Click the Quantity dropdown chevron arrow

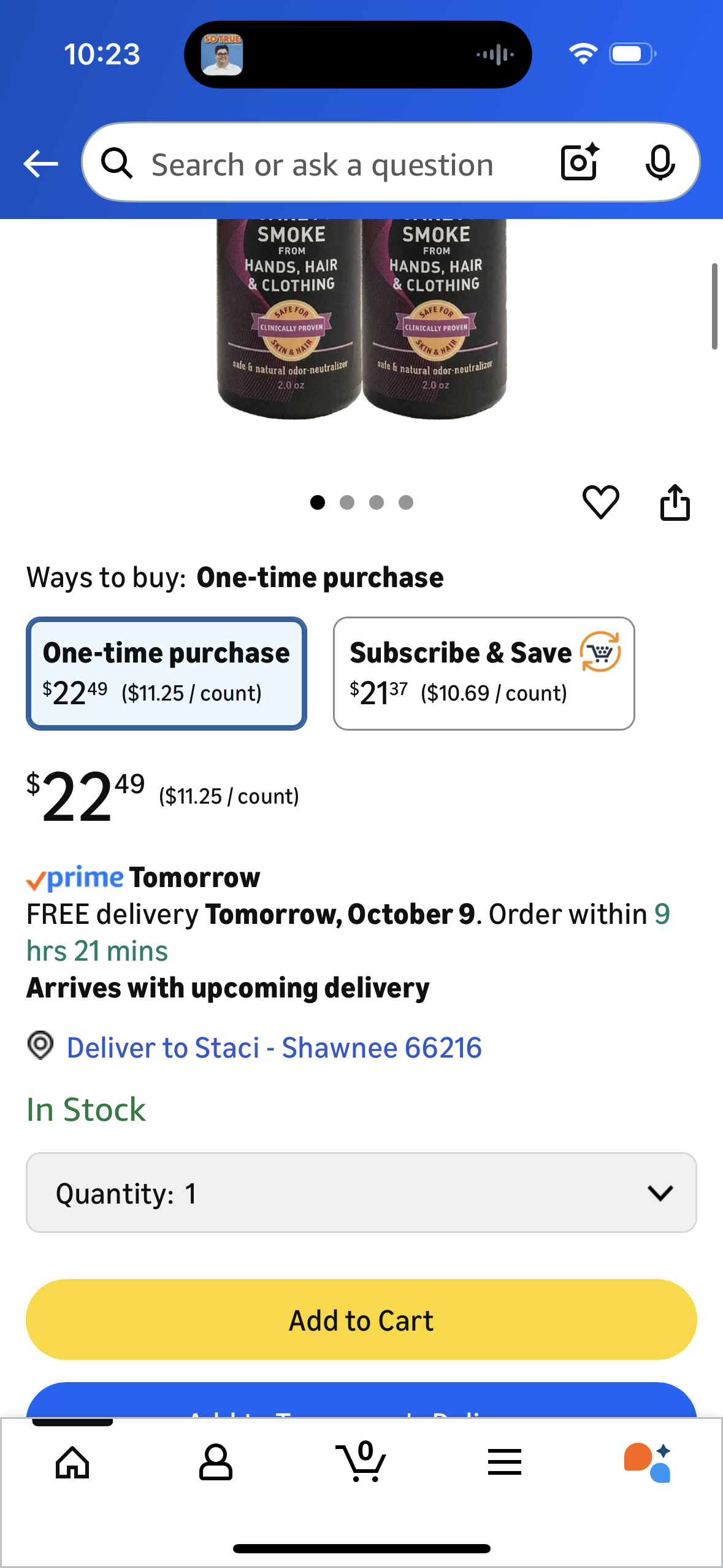(x=660, y=1193)
